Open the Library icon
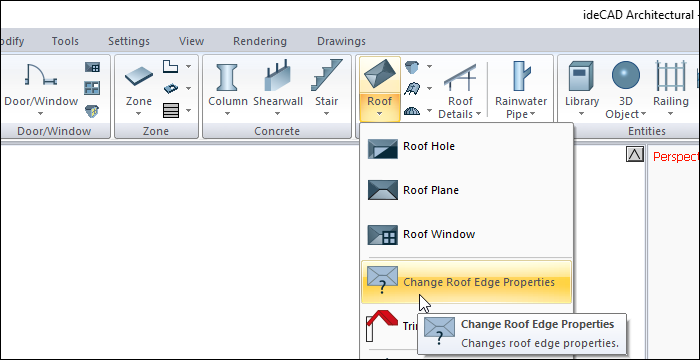 point(581,76)
